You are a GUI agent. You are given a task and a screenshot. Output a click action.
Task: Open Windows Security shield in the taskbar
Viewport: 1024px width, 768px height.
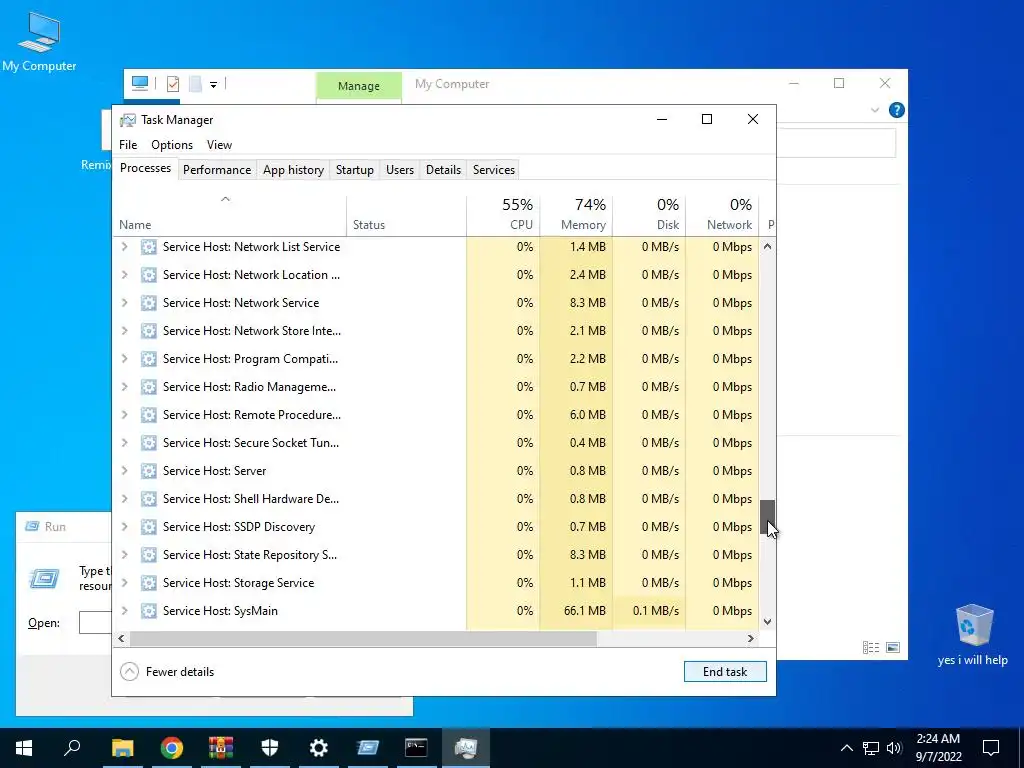[270, 748]
